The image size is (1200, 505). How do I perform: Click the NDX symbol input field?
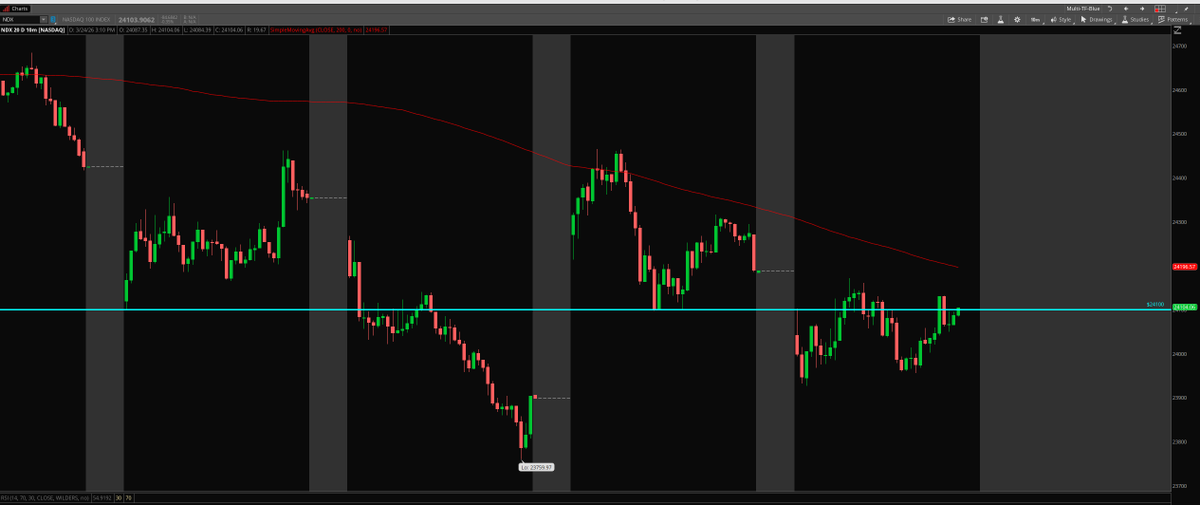tap(19, 20)
